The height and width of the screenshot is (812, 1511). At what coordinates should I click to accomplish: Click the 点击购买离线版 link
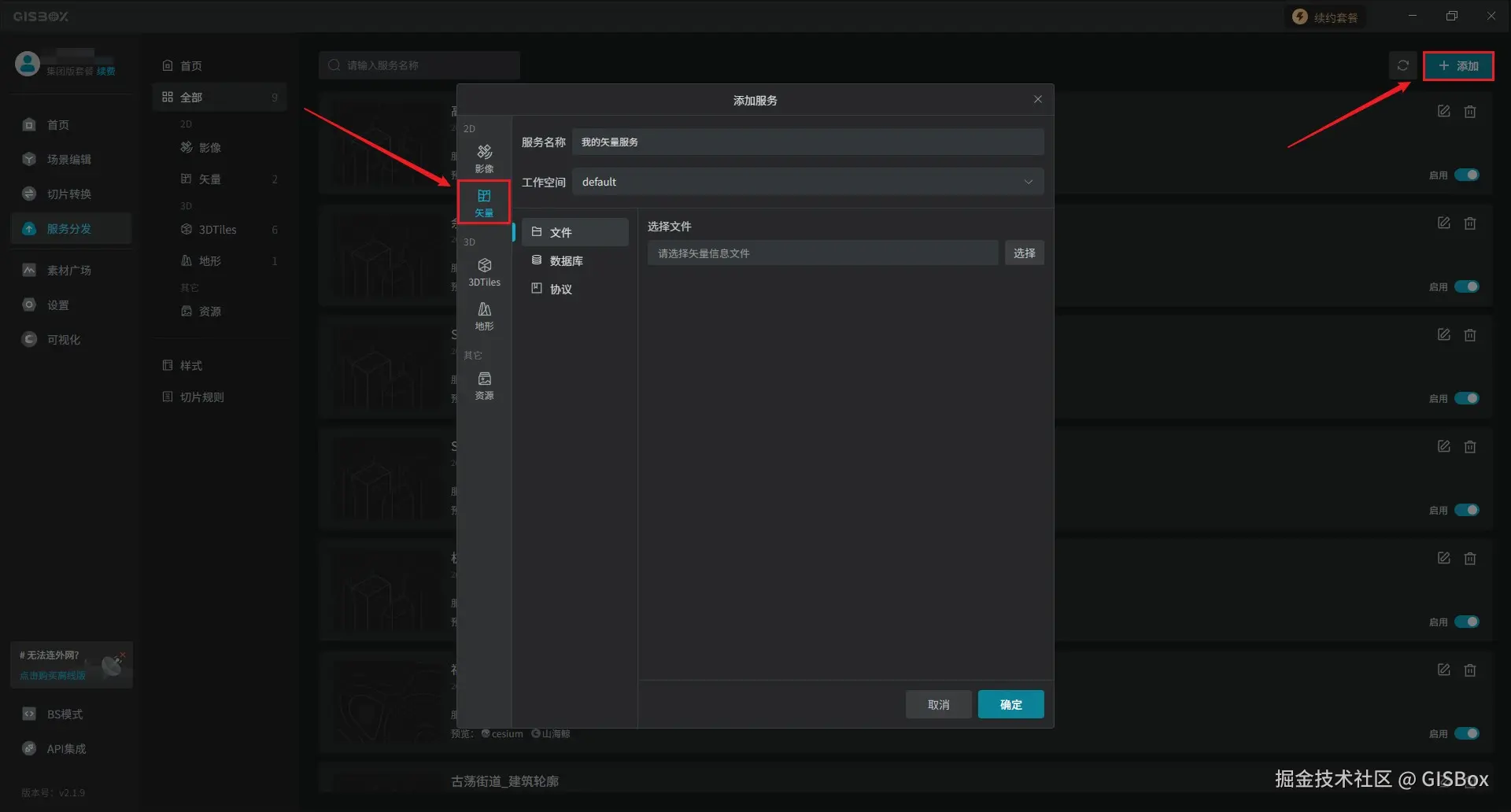(53, 675)
